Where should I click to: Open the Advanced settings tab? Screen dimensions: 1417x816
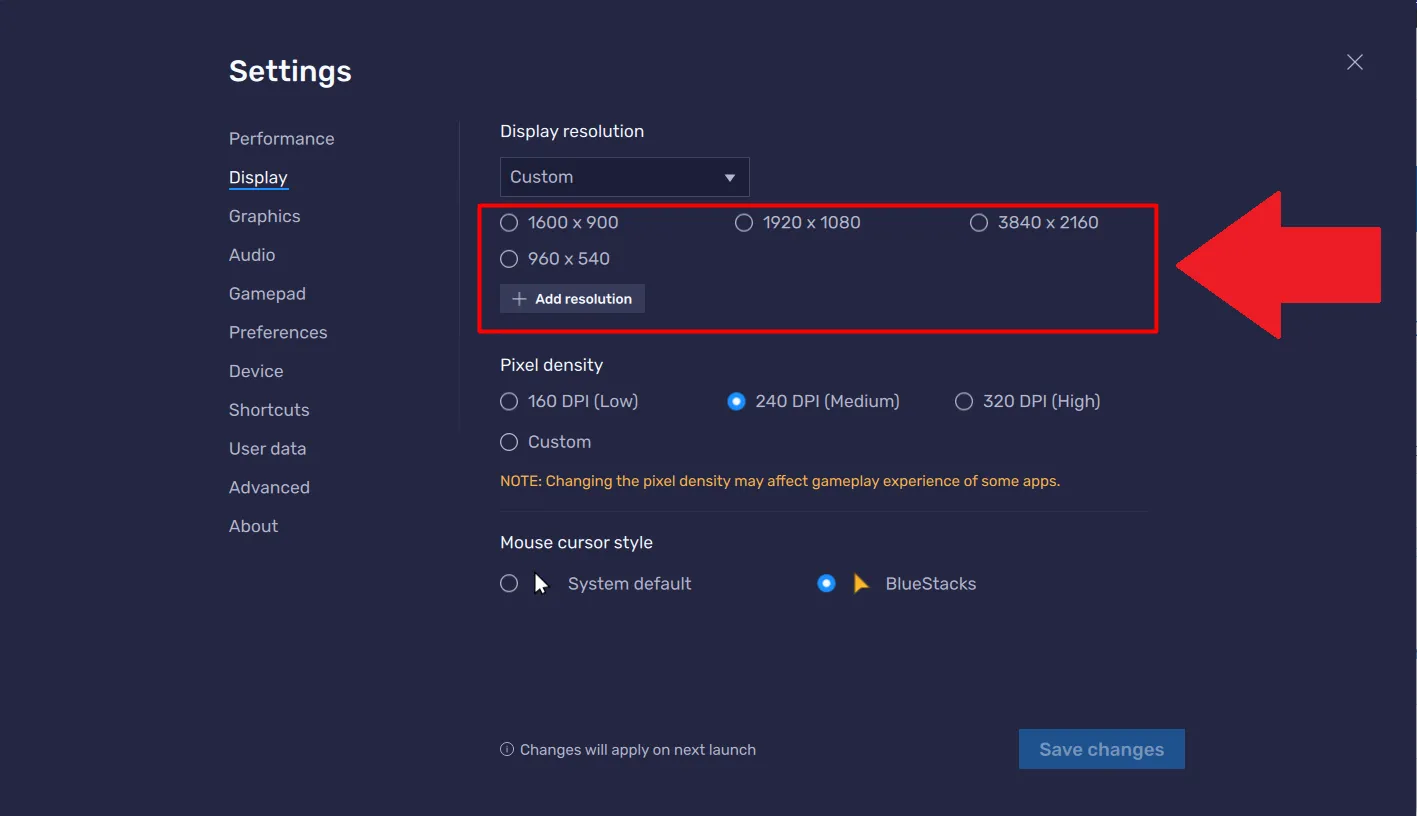269,488
